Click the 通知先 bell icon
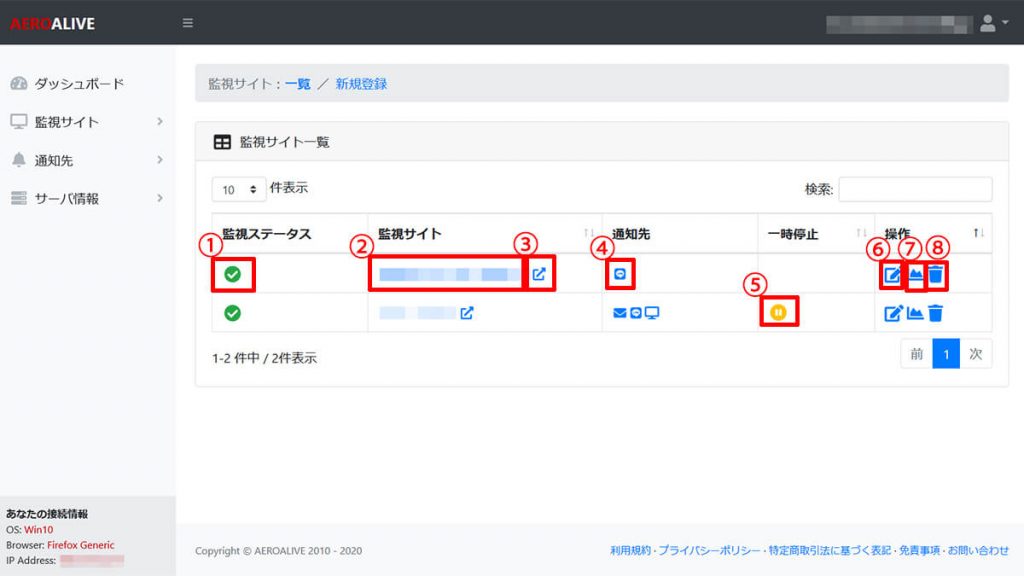The image size is (1024, 576). tap(19, 160)
